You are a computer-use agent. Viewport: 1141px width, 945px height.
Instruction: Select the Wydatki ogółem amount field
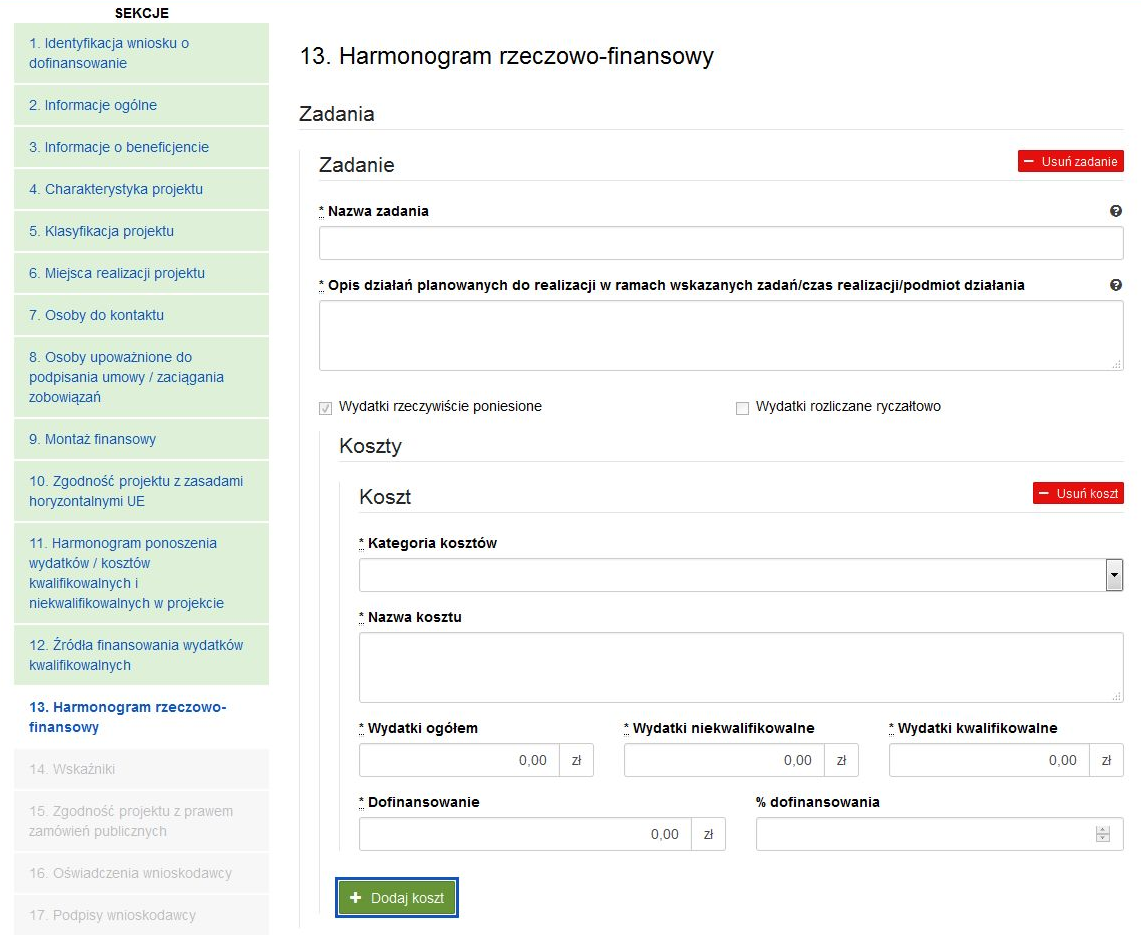pos(459,760)
